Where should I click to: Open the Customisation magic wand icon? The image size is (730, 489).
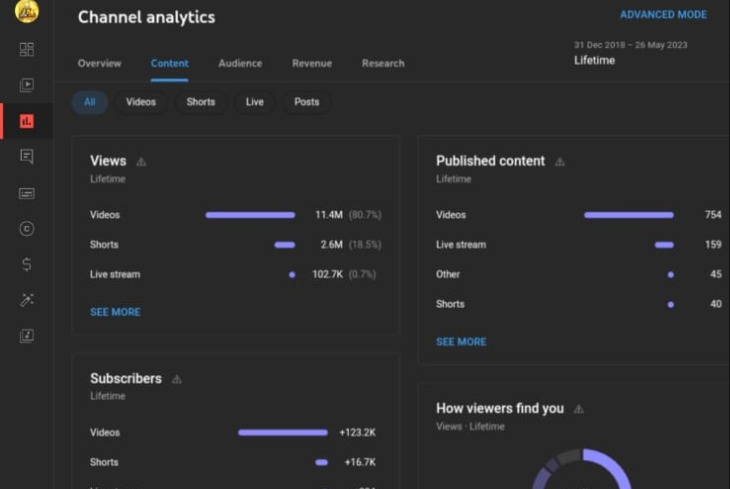(x=27, y=300)
